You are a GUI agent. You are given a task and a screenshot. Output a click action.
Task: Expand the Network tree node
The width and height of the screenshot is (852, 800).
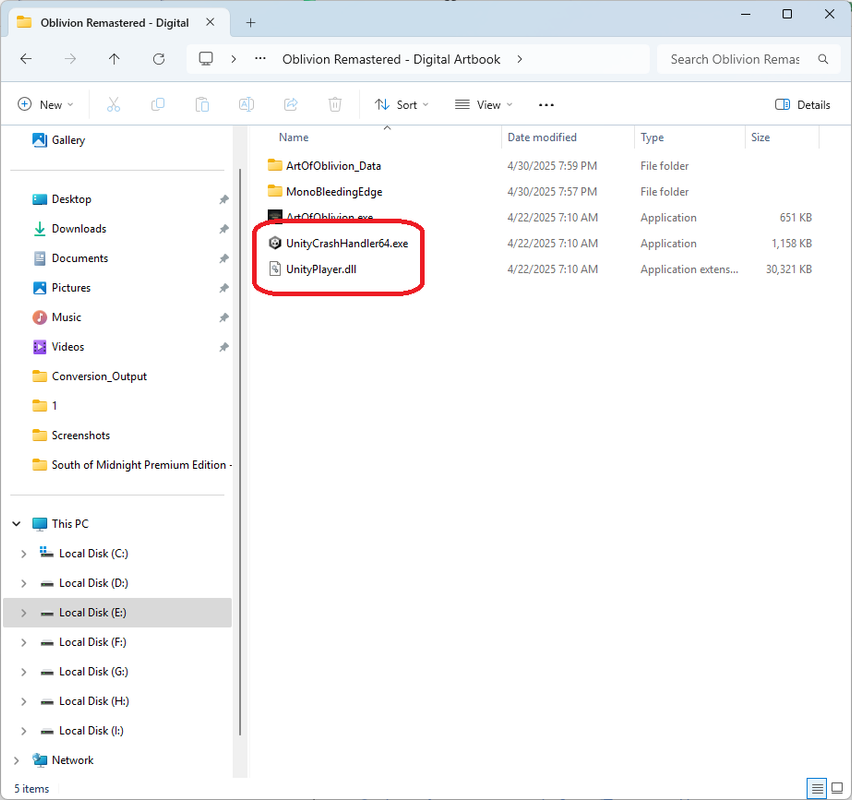click(x=16, y=760)
